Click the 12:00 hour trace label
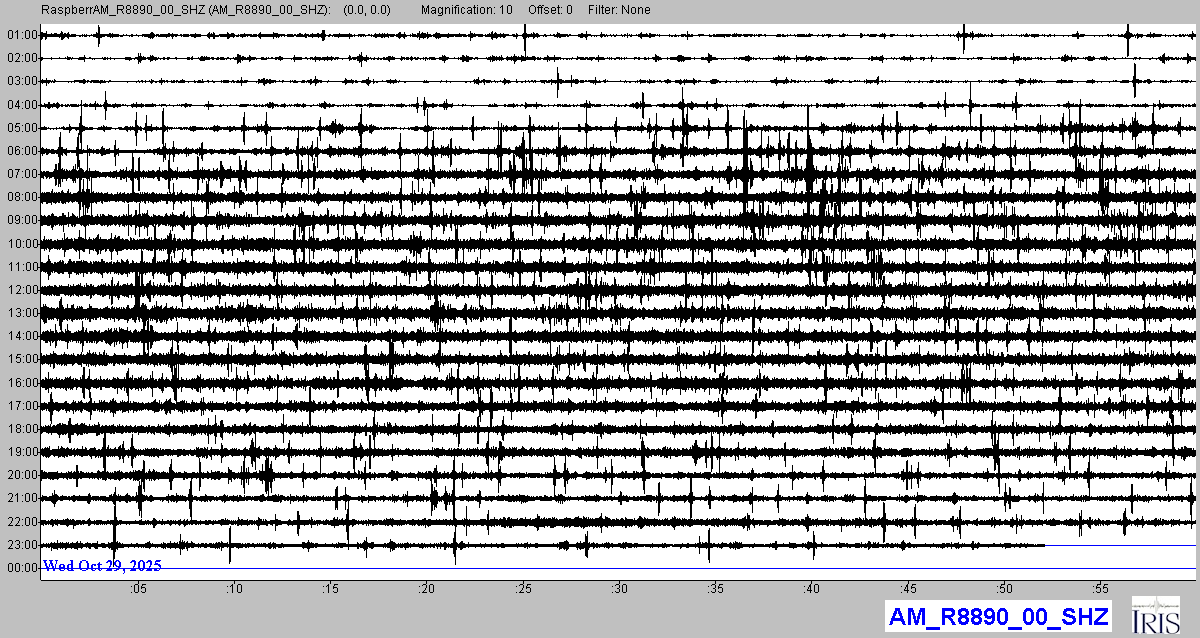Screen dimensions: 1200x638 coord(22,290)
